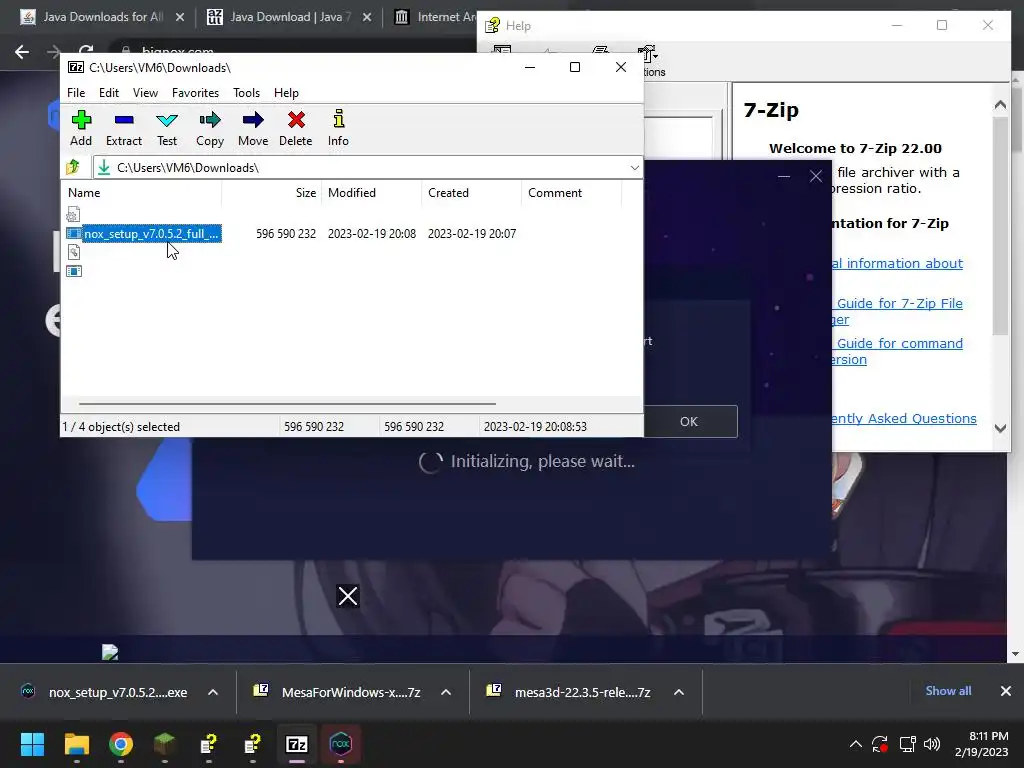Open the View menu
The width and height of the screenshot is (1024, 768).
(145, 93)
